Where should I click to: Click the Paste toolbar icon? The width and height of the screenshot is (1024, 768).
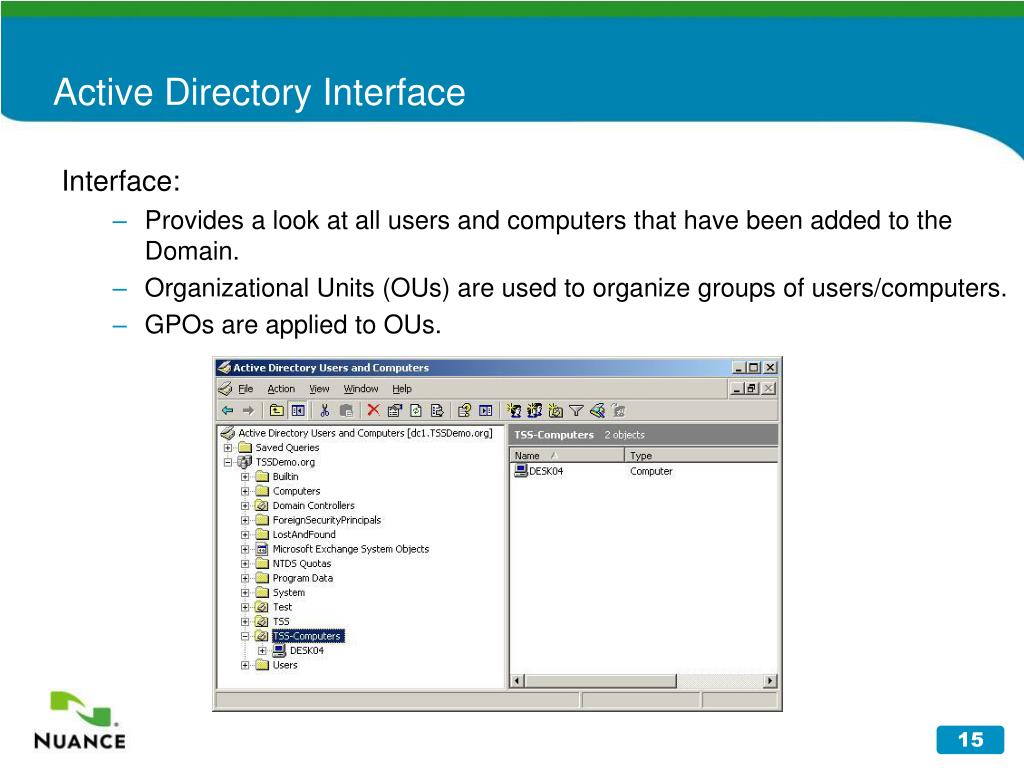[346, 410]
